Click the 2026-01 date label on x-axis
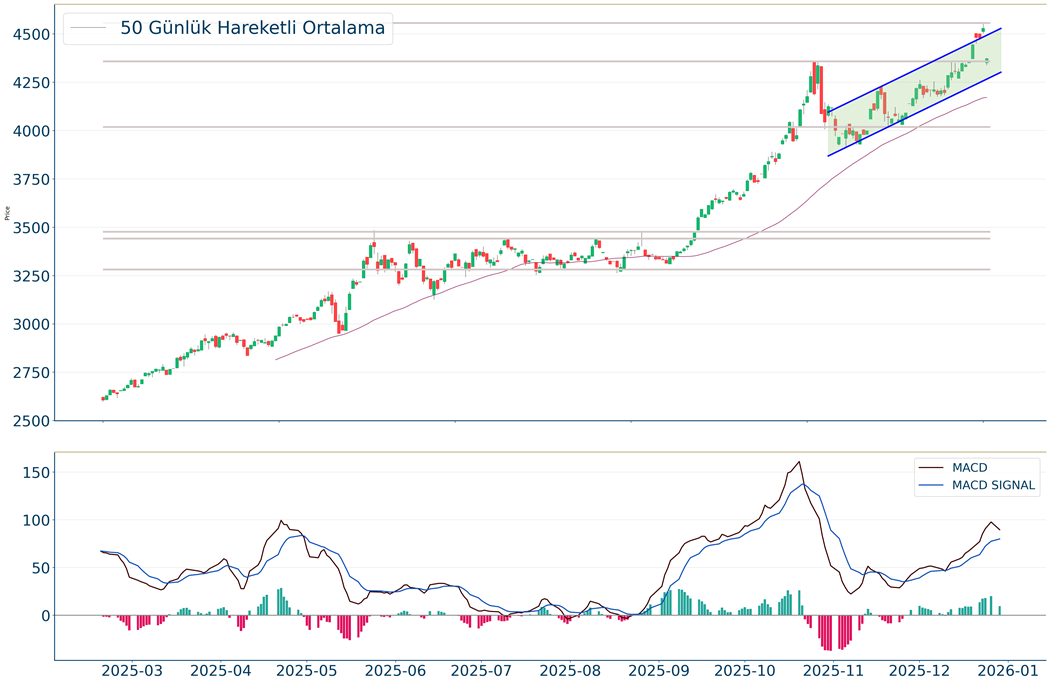Viewport: 1050px width, 683px height. [x=1005, y=669]
